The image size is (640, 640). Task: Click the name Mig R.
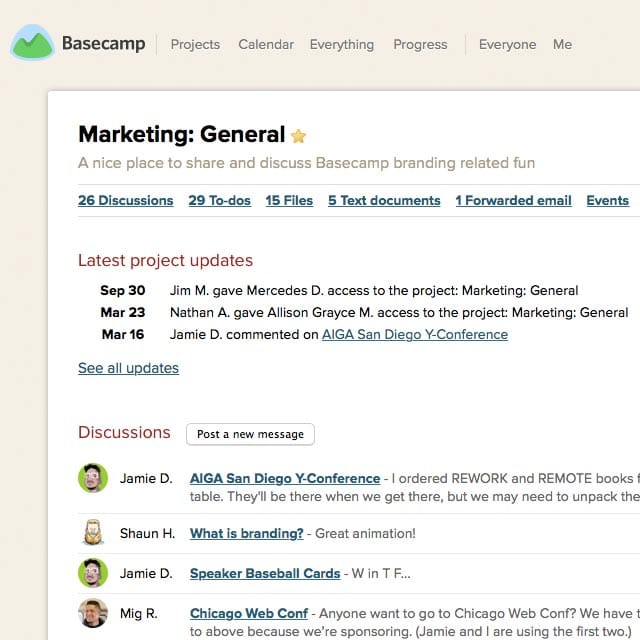(139, 613)
